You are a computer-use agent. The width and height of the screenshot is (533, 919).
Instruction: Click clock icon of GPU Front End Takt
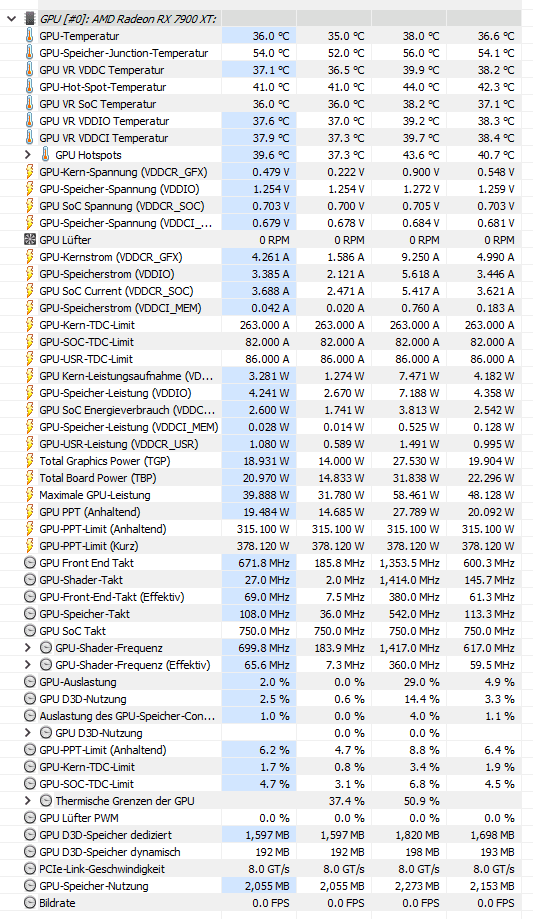(x=29, y=563)
